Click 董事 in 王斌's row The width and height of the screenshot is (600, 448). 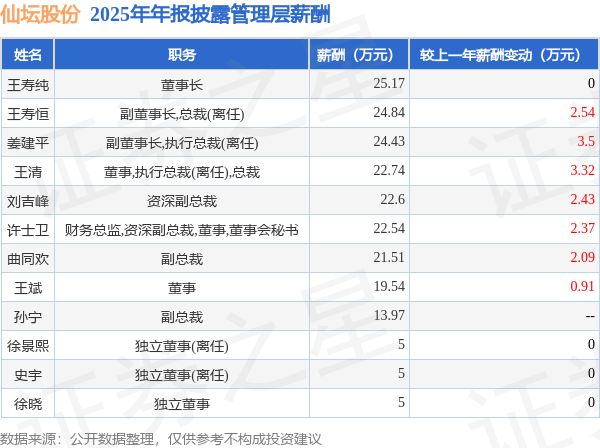pos(182,288)
